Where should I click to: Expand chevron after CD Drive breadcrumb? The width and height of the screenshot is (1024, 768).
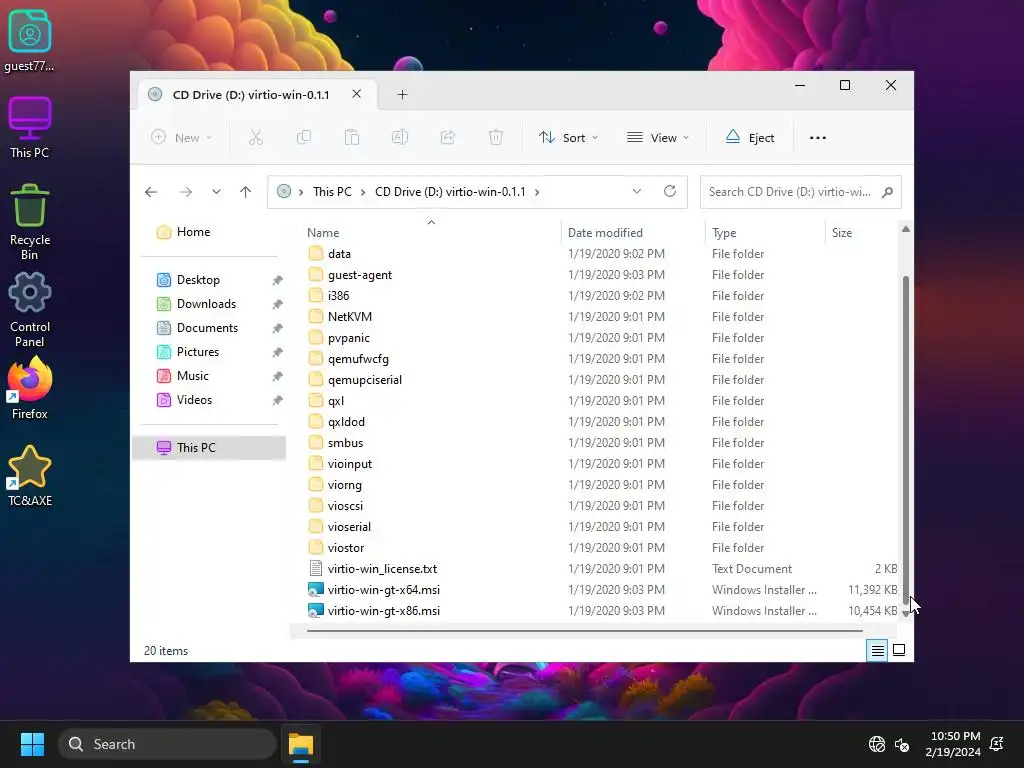537,192
